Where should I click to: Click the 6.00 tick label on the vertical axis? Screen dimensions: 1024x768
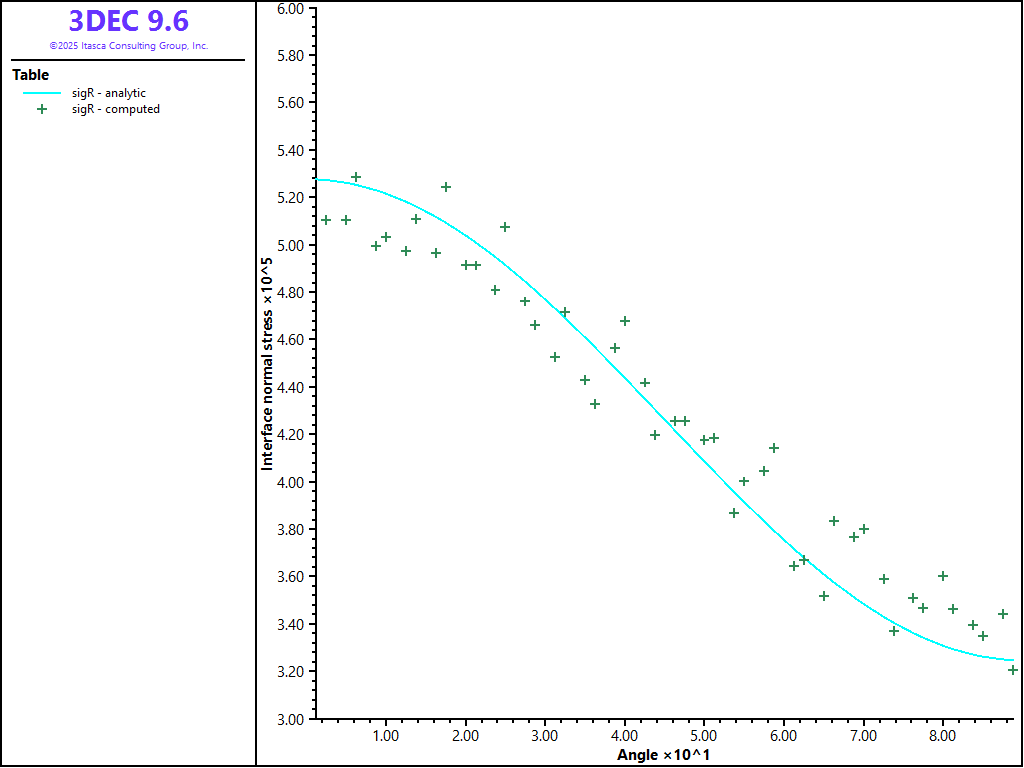pyautogui.click(x=290, y=8)
